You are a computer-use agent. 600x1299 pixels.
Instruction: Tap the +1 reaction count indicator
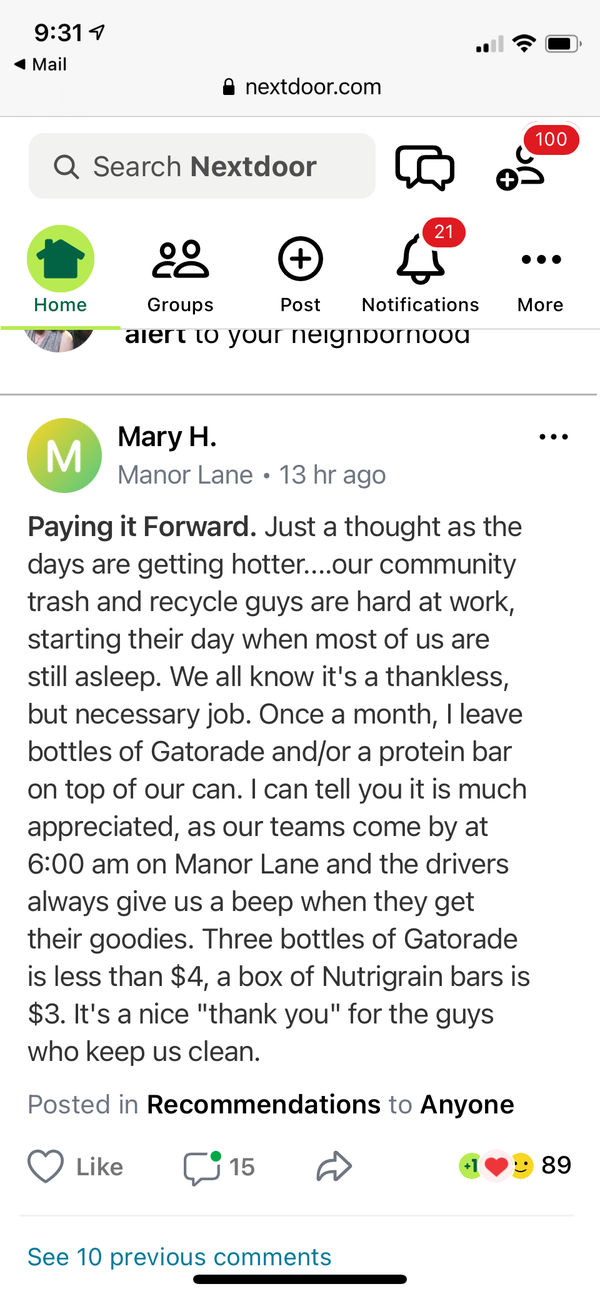point(472,1166)
